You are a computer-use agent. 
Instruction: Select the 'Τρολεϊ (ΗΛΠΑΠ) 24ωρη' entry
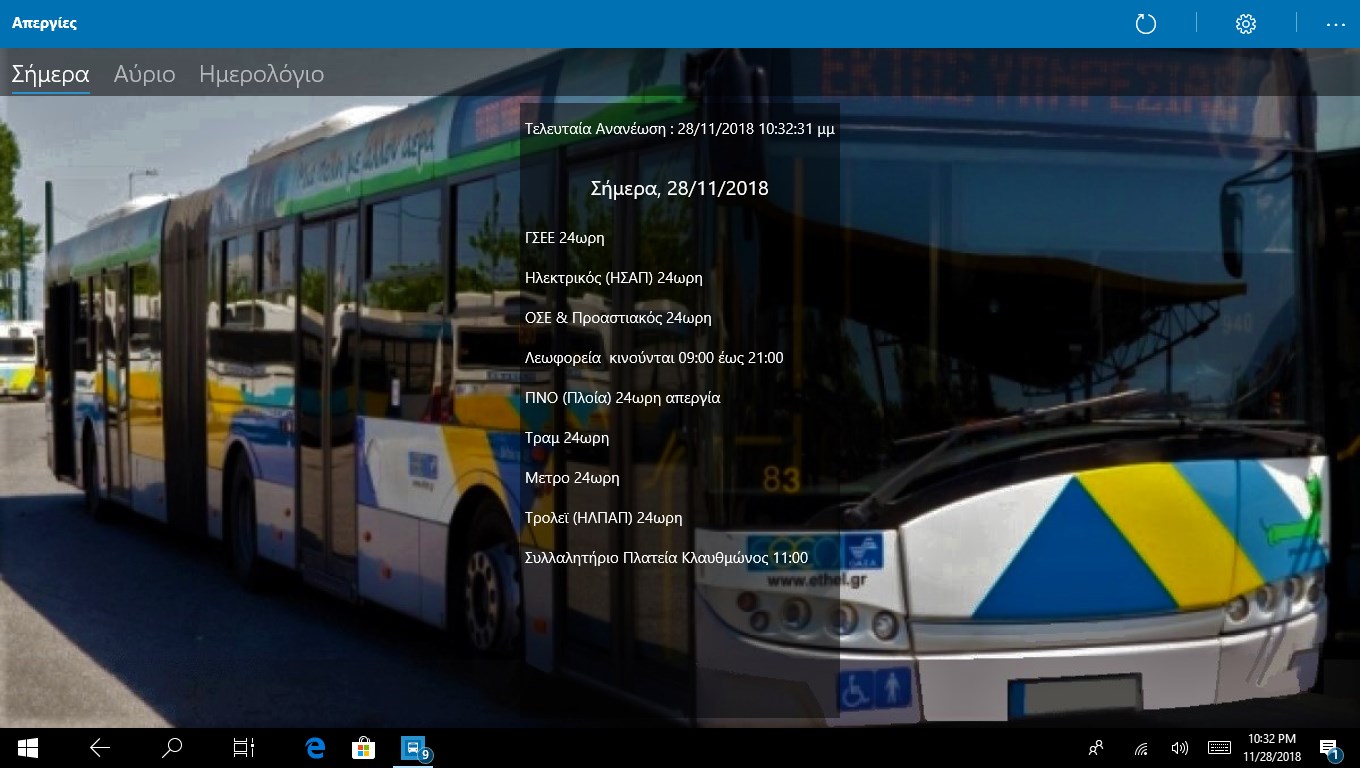pyautogui.click(x=604, y=518)
